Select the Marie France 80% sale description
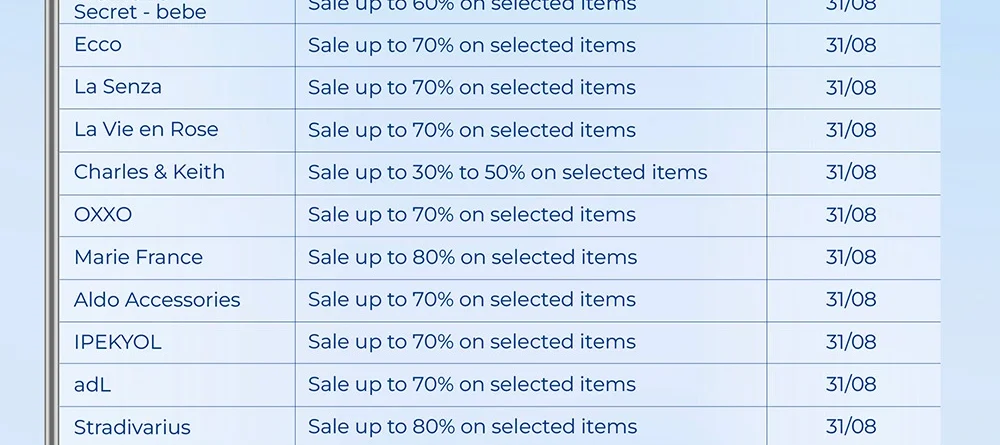The height and width of the screenshot is (445, 1000). (472, 257)
